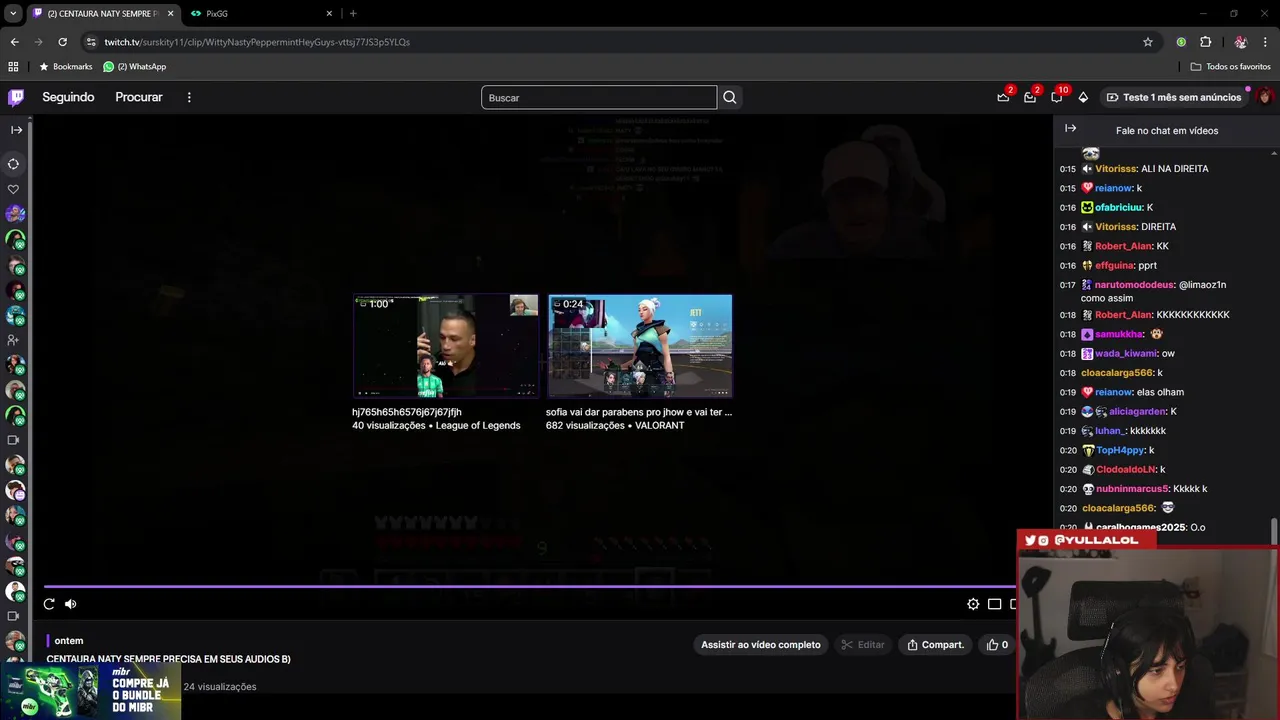Go to the Procurar page
This screenshot has height=720, width=1280.
[x=139, y=97]
